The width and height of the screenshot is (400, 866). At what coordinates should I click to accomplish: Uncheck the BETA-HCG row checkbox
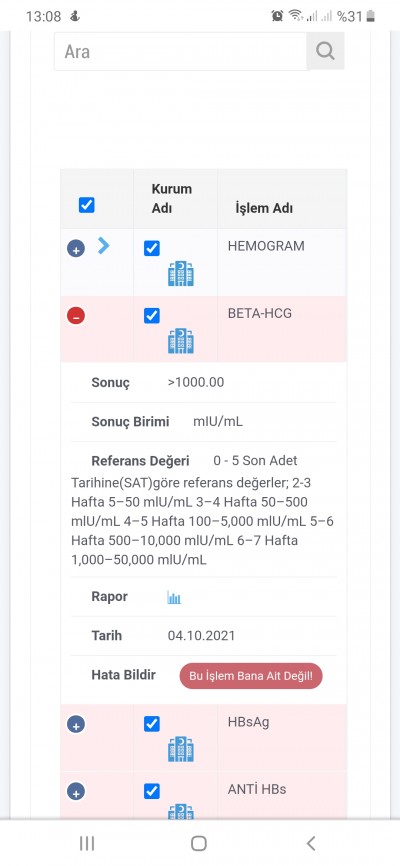(x=152, y=316)
